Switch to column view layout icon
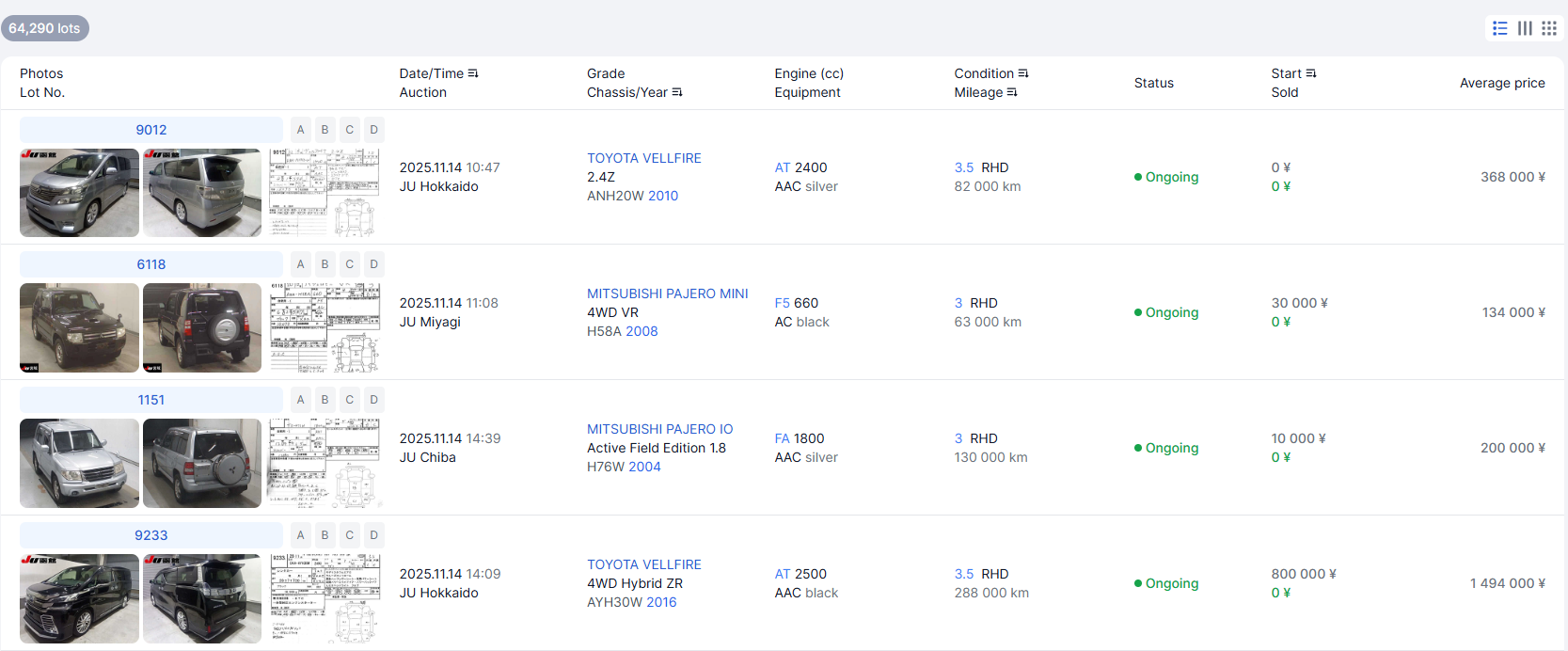1568x651 pixels. pos(1525,28)
